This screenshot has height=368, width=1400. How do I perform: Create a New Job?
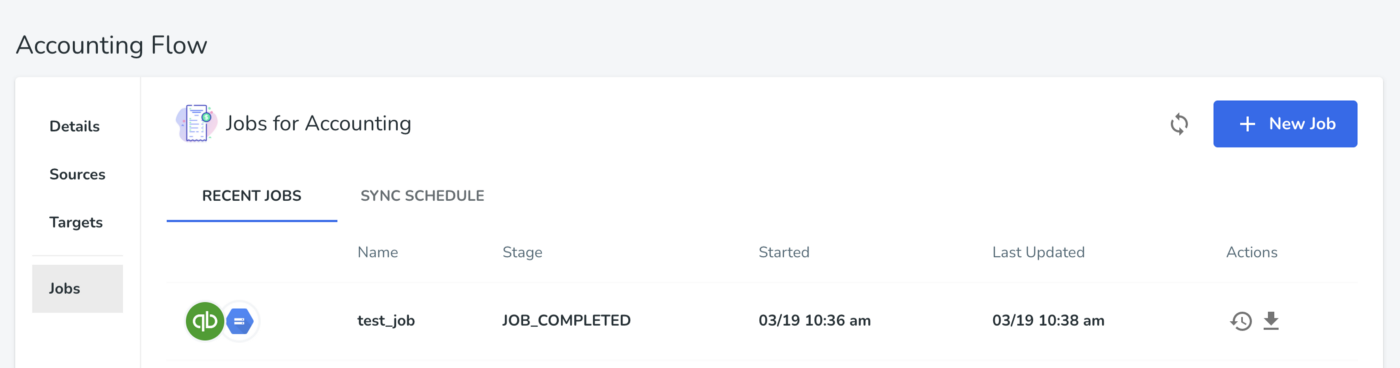[x=1285, y=124]
